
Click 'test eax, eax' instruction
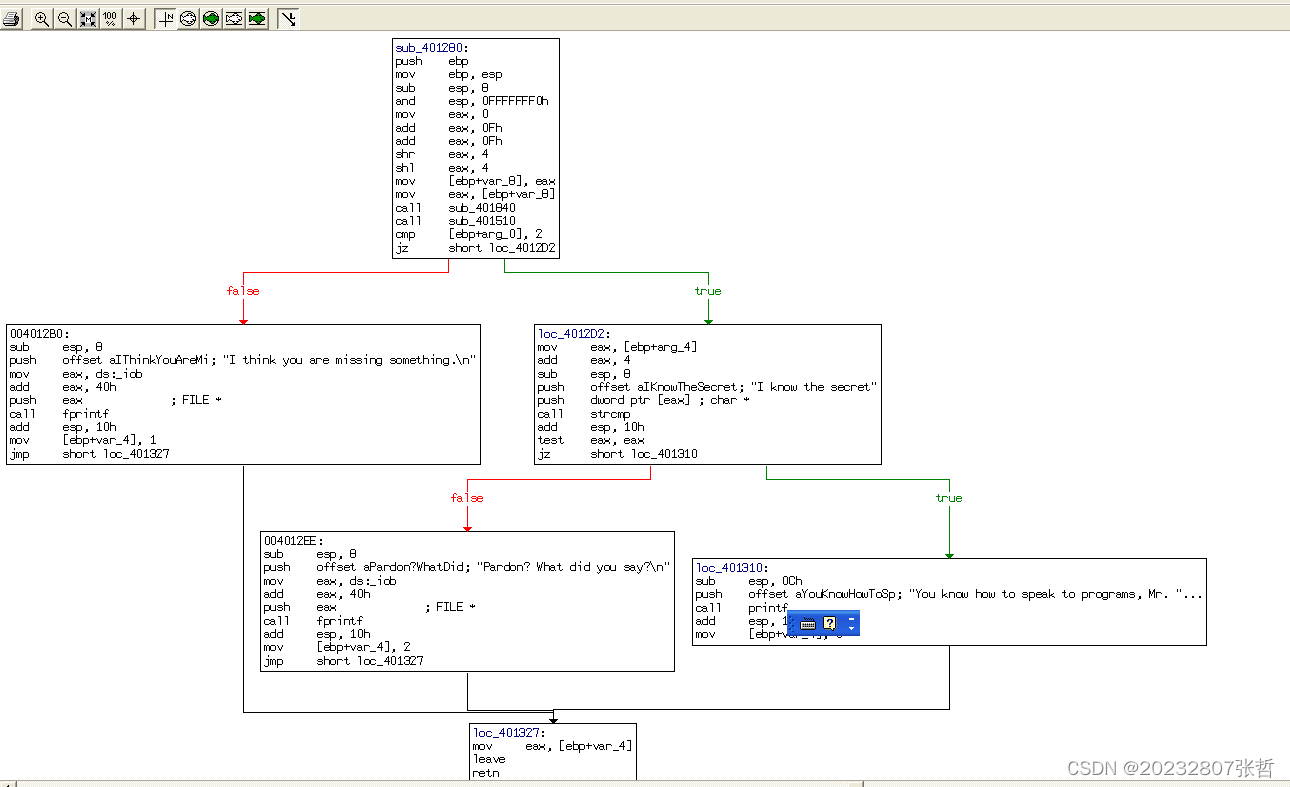pos(591,440)
